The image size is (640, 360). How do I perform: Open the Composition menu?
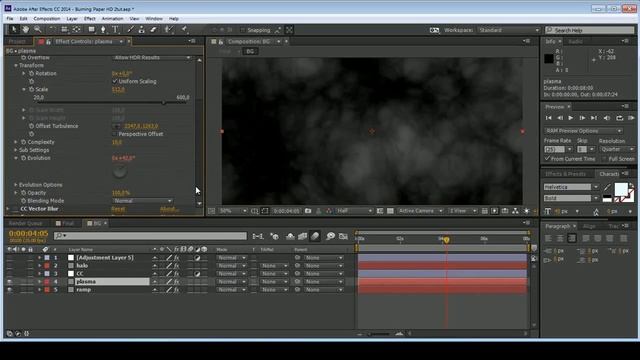coord(47,19)
